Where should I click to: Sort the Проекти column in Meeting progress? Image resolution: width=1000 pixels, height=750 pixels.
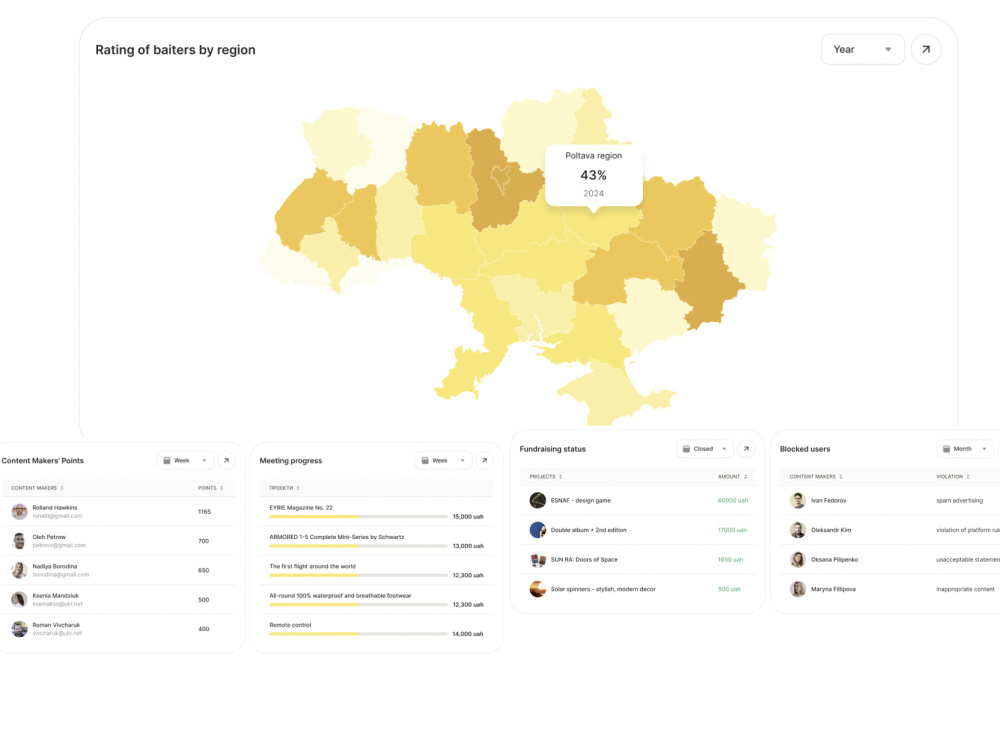(284, 488)
